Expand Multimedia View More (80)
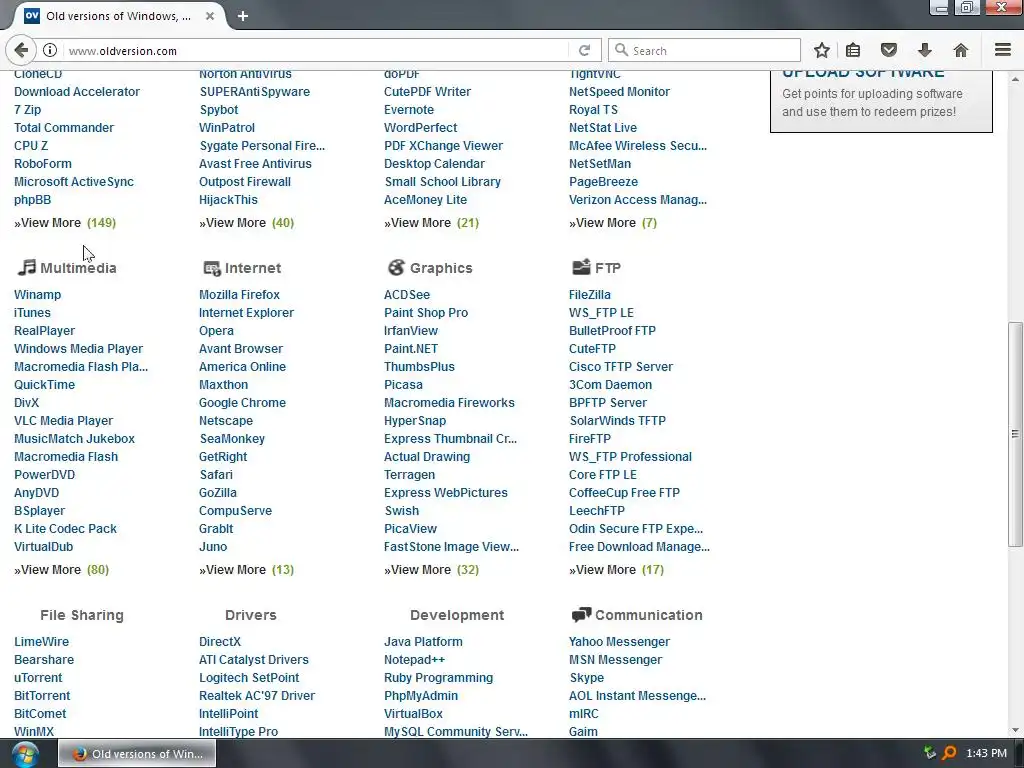 click(61, 569)
